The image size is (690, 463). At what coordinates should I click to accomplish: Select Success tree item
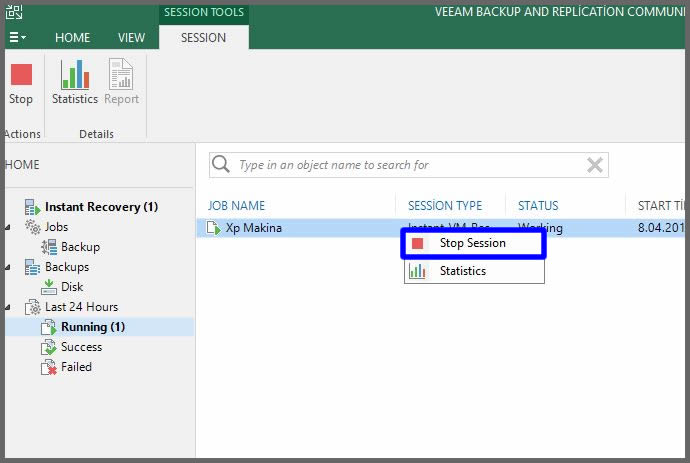[x=81, y=347]
